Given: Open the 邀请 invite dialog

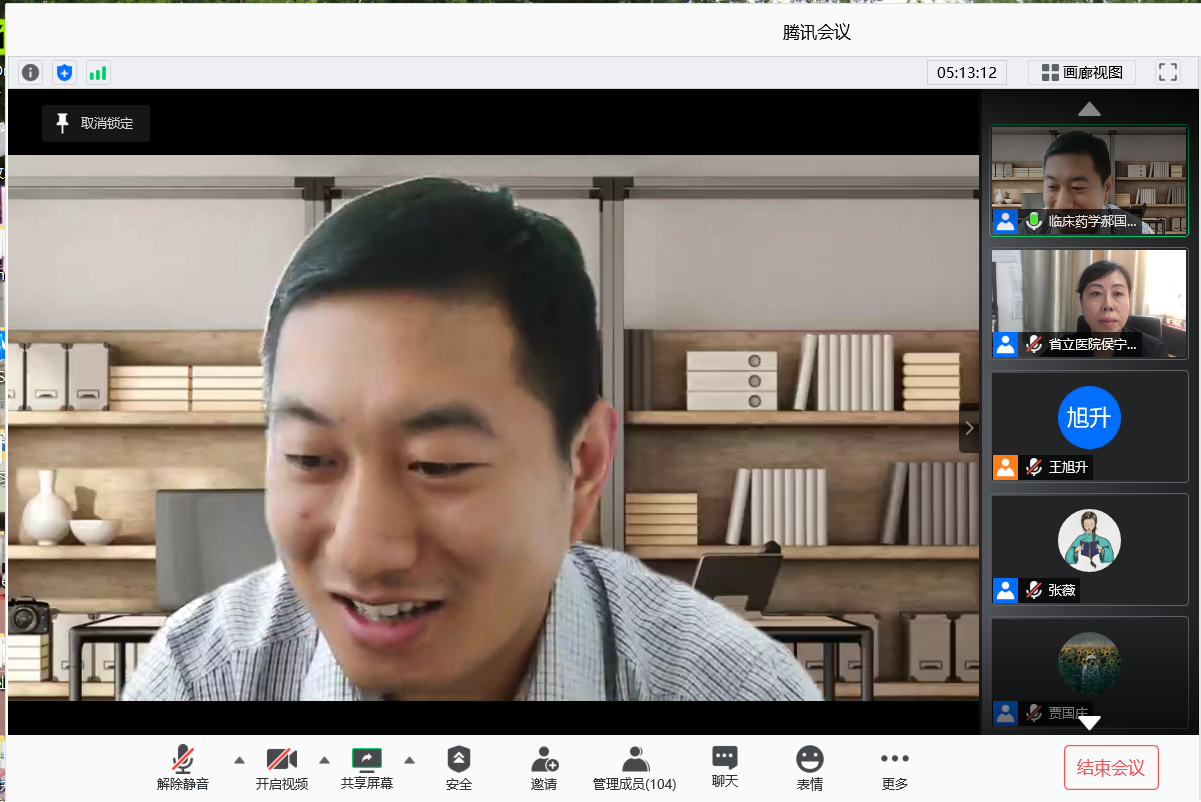Looking at the screenshot, I should (544, 767).
